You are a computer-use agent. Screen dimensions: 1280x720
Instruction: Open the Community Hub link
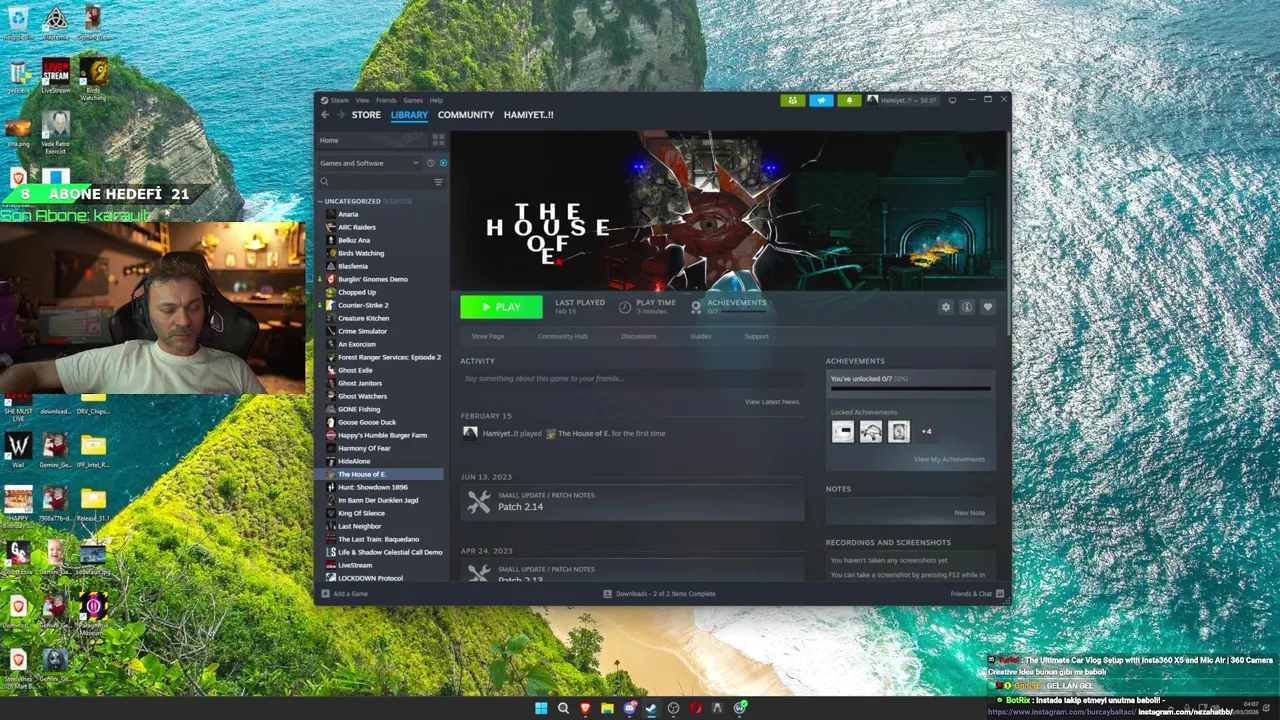tap(562, 336)
